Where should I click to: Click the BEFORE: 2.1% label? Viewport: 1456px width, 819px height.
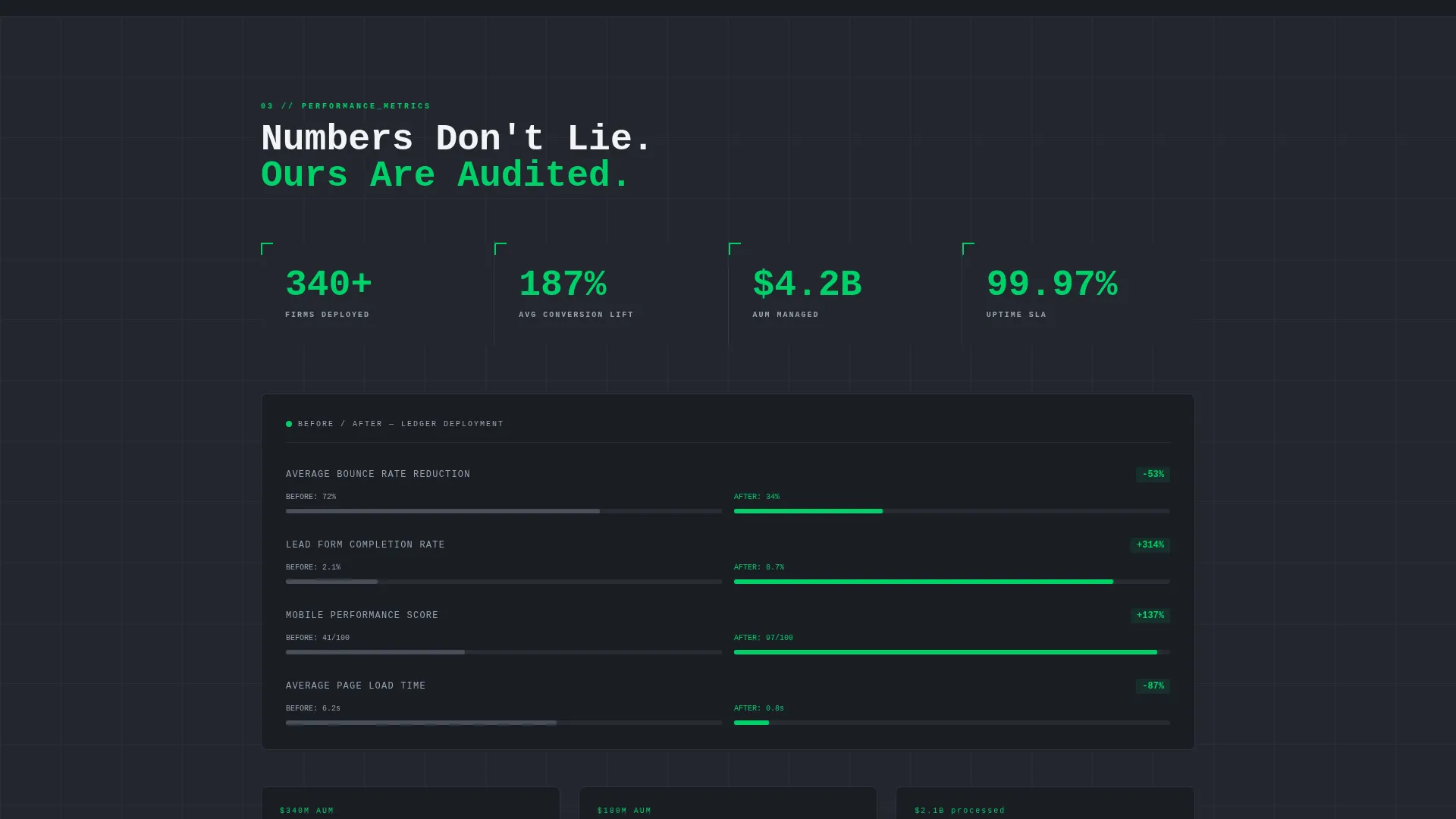pos(313,568)
